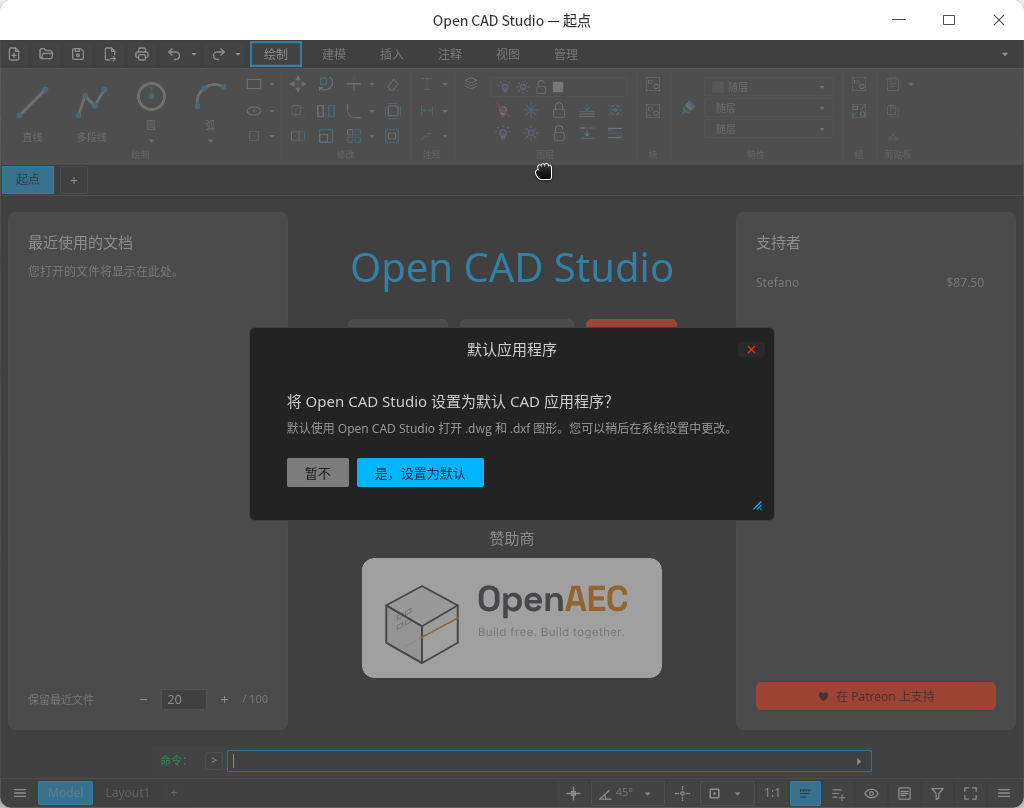Toggle the layer on lightbulb icon, bottom row
This screenshot has width=1024, height=808.
(503, 134)
